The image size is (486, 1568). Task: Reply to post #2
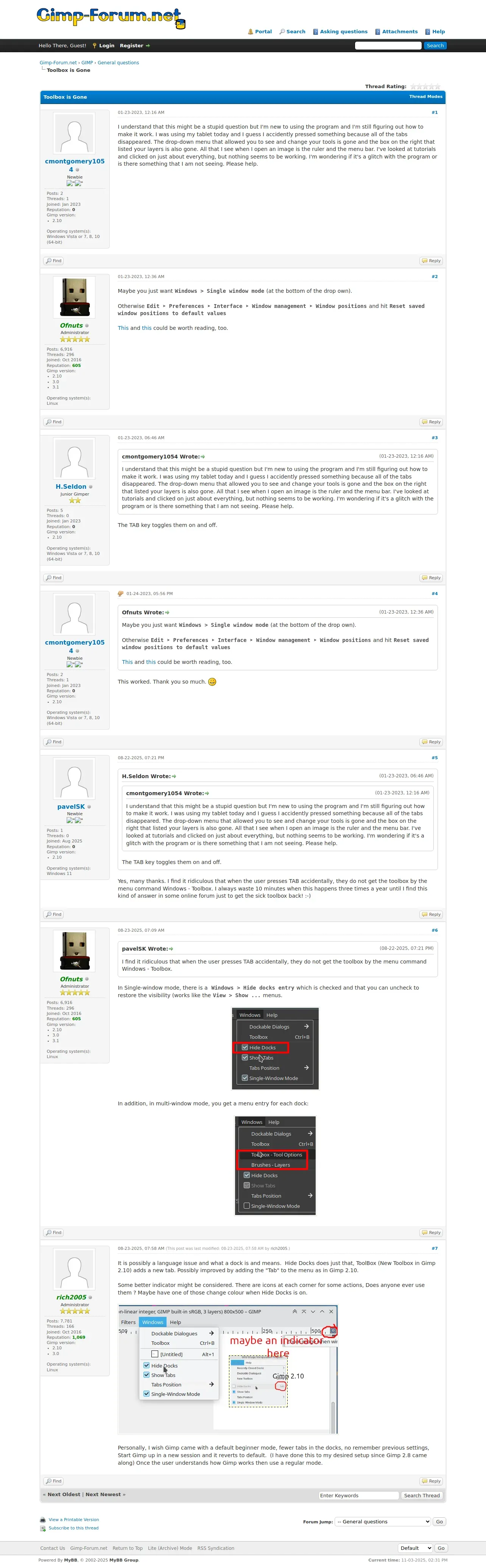pos(431,423)
